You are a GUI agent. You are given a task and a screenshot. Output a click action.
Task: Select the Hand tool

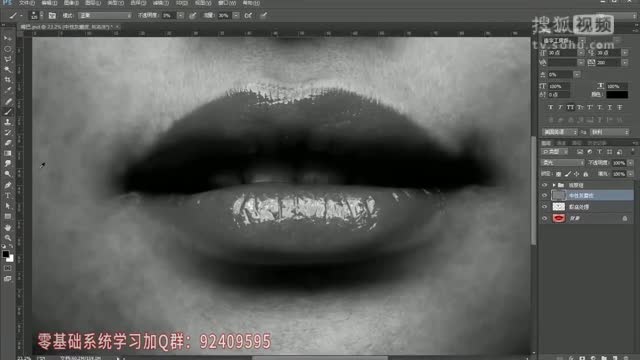pos(8,227)
